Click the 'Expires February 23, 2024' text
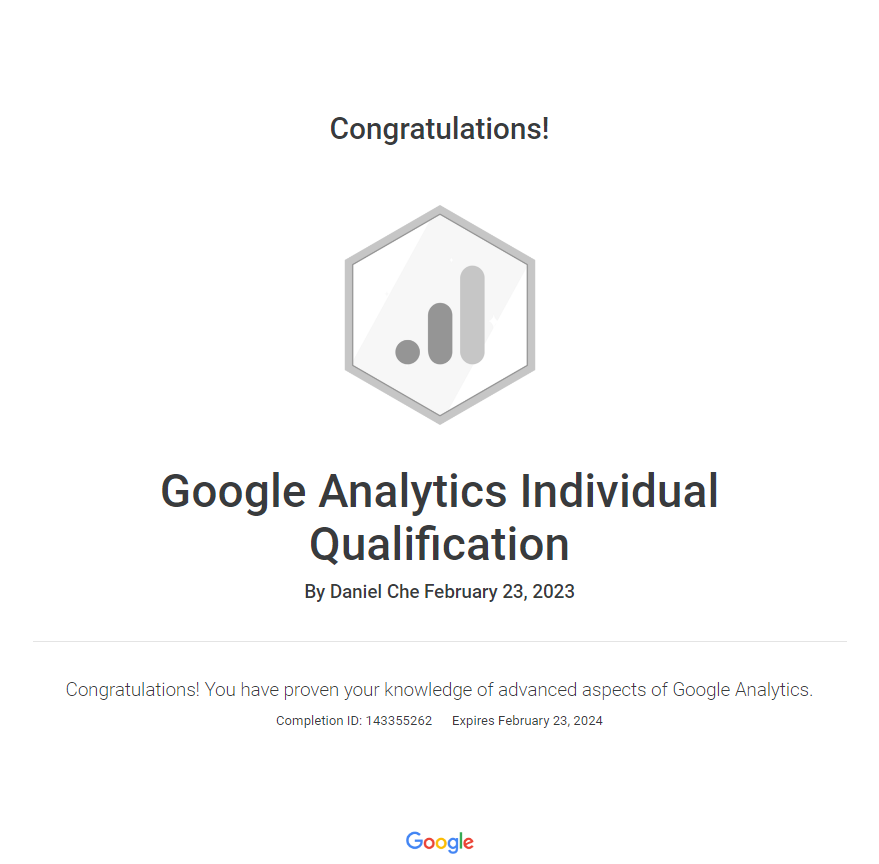The image size is (879, 864). click(527, 721)
